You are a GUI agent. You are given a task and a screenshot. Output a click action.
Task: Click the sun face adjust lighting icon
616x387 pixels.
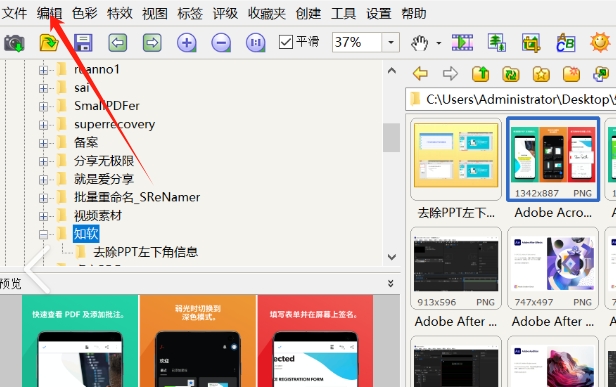coord(600,42)
